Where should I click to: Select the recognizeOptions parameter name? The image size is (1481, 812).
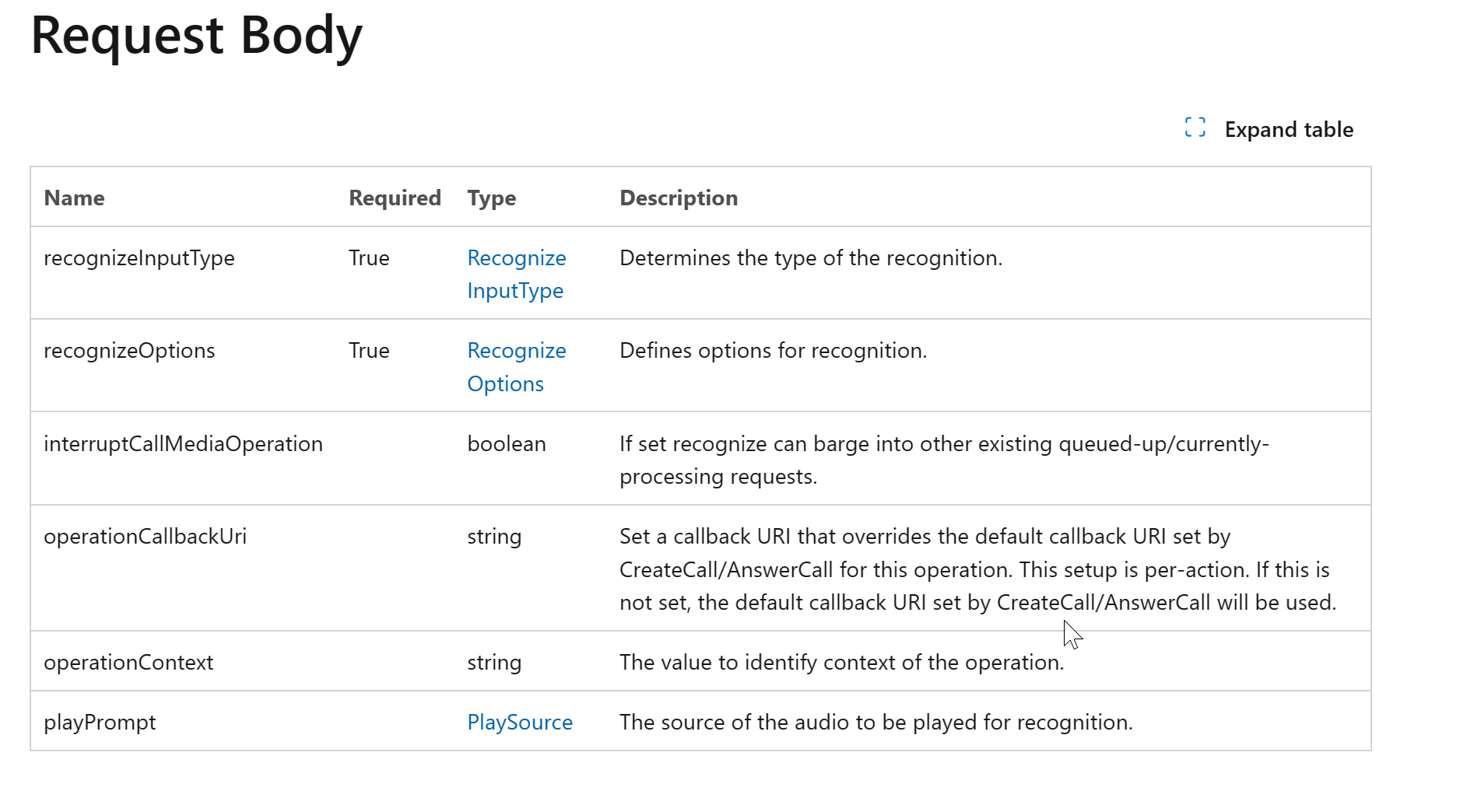tap(129, 351)
